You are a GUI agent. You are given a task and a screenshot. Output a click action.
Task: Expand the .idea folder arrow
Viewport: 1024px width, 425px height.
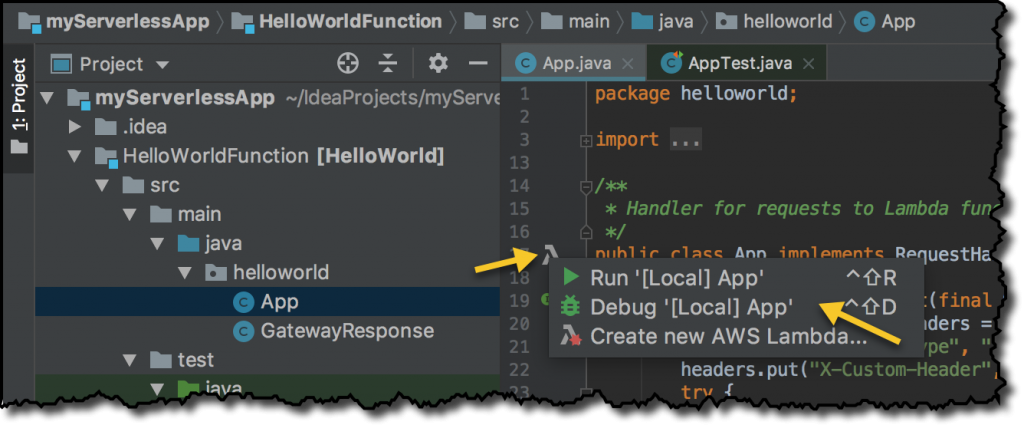[x=75, y=127]
